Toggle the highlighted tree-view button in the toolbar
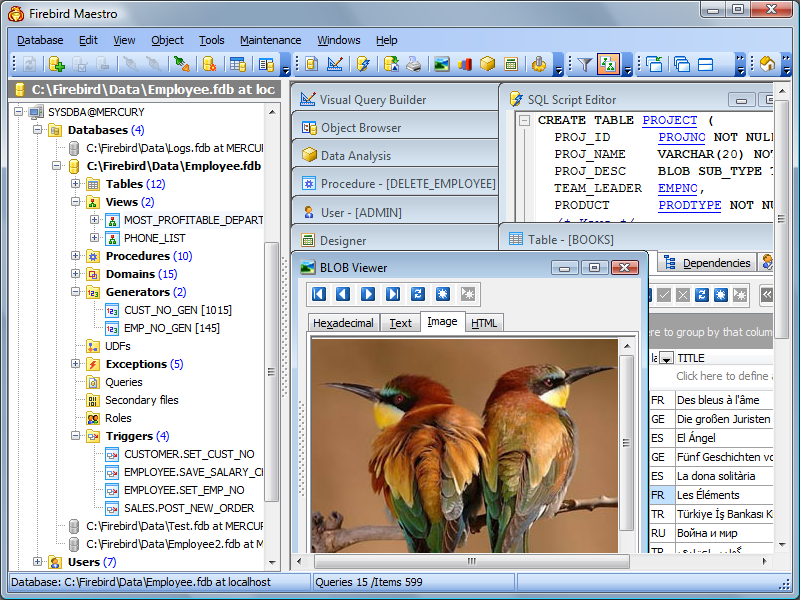 coord(608,65)
